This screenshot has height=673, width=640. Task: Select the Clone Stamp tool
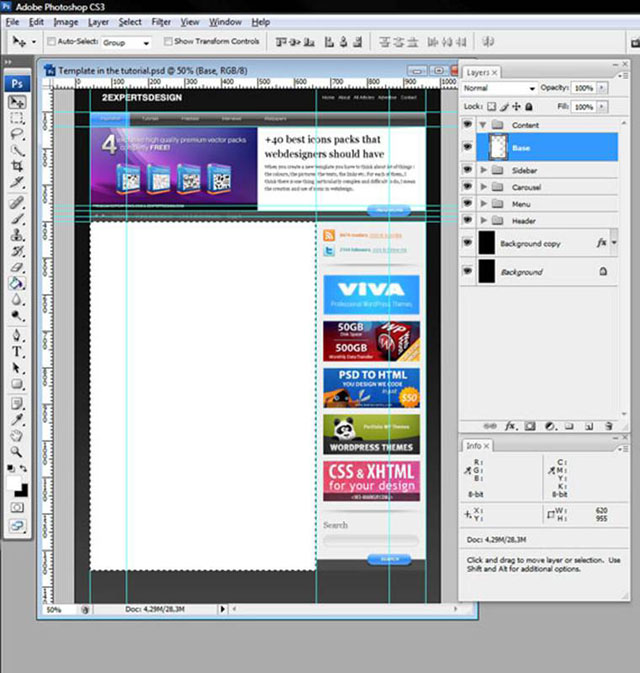[x=17, y=235]
